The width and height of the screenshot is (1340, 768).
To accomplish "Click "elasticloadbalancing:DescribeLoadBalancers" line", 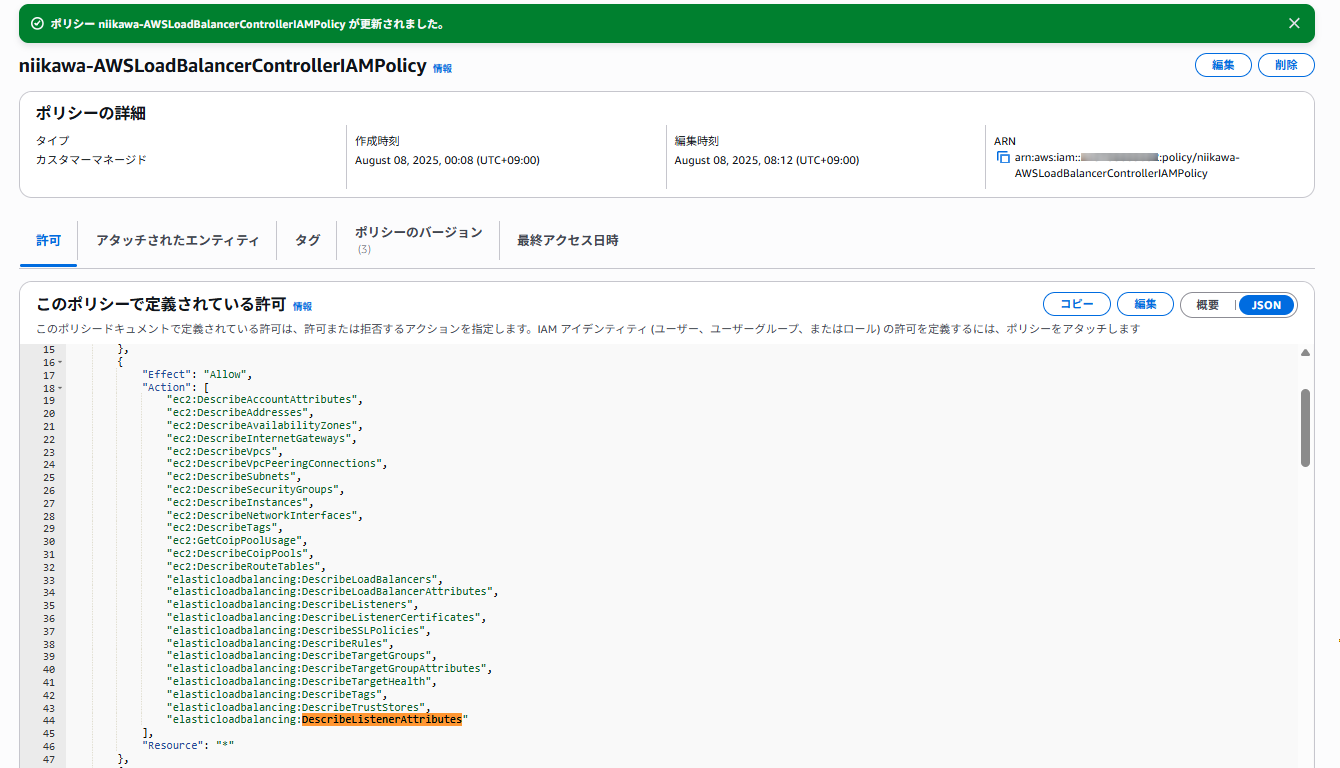I will click(x=304, y=580).
